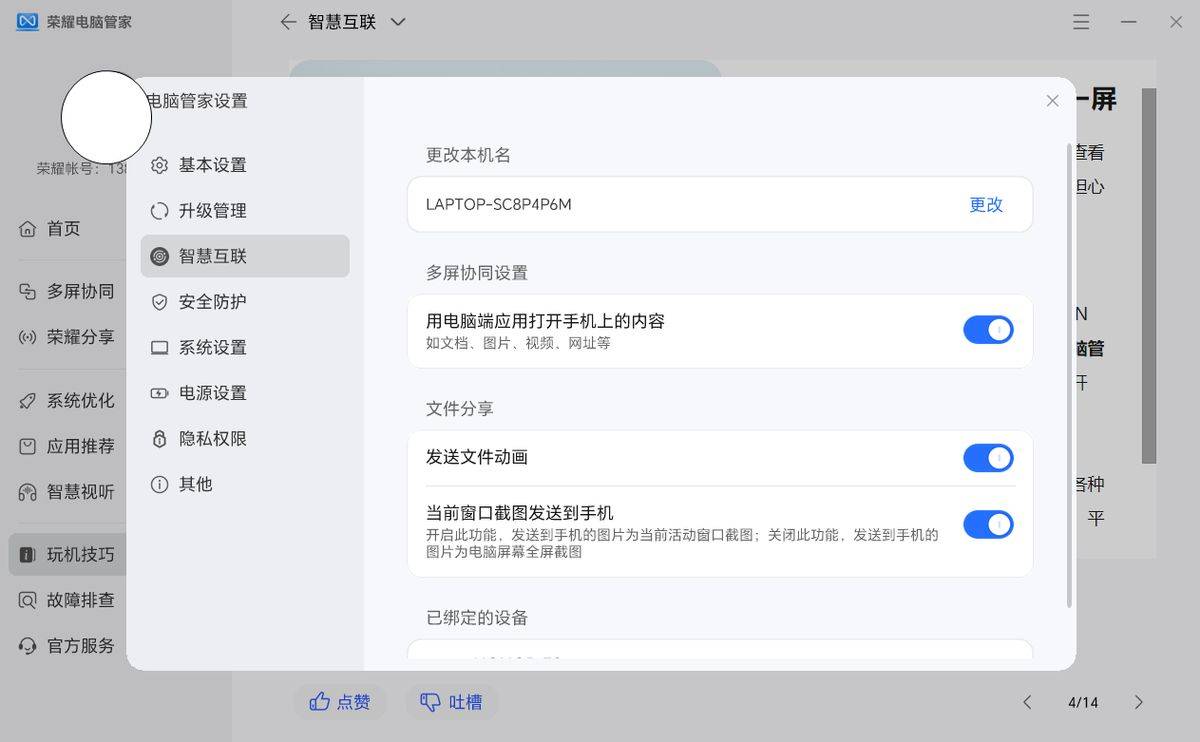Click the 升级管理 refresh icon
1200x742 pixels.
click(159, 211)
